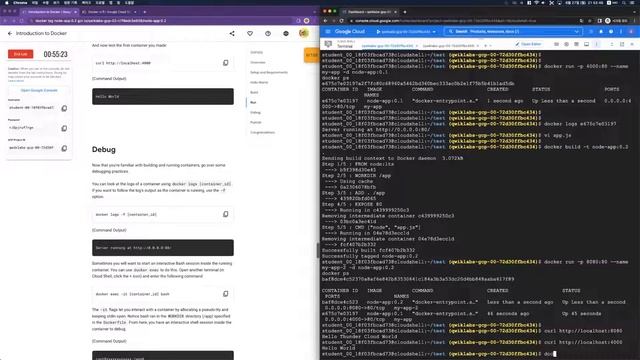This screenshot has height=360, width=640.
Task: Click the Learn more link under Caution
Action: (x=16, y=80)
